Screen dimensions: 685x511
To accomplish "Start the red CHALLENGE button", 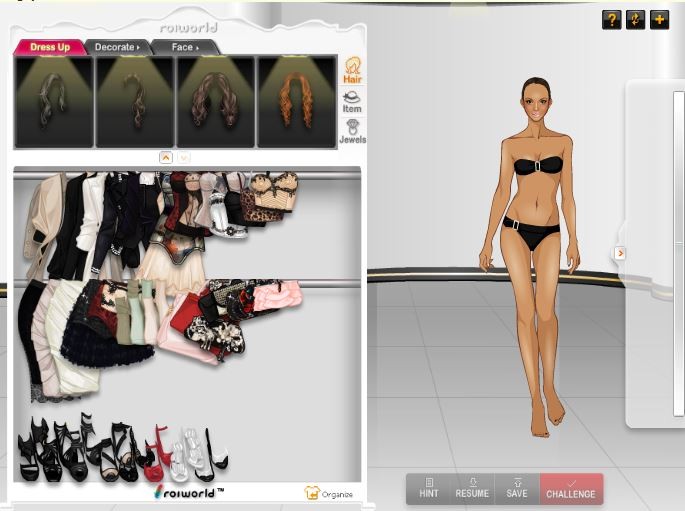I will pos(571,488).
